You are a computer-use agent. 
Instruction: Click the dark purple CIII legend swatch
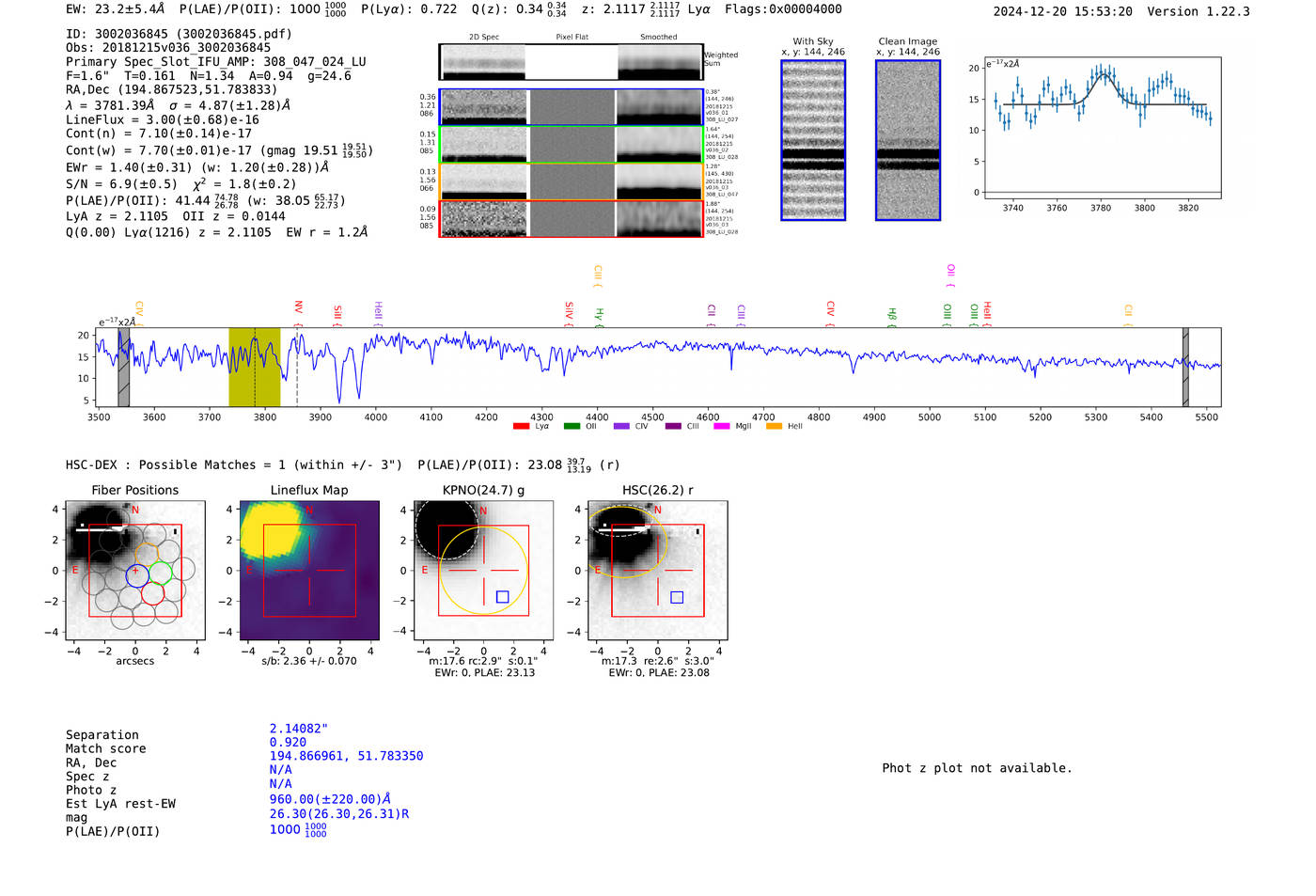tap(673, 426)
